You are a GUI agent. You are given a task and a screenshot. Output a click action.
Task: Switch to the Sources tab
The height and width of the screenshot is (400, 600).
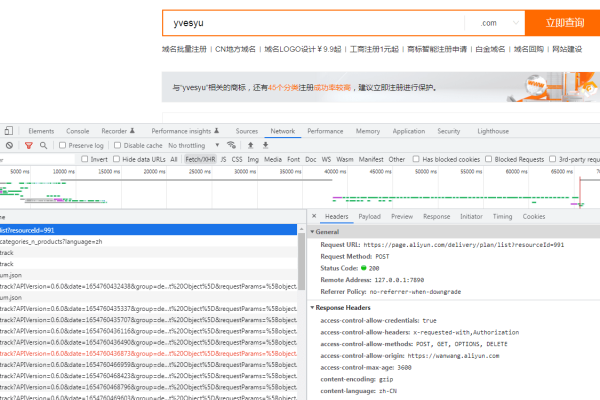[x=247, y=131]
